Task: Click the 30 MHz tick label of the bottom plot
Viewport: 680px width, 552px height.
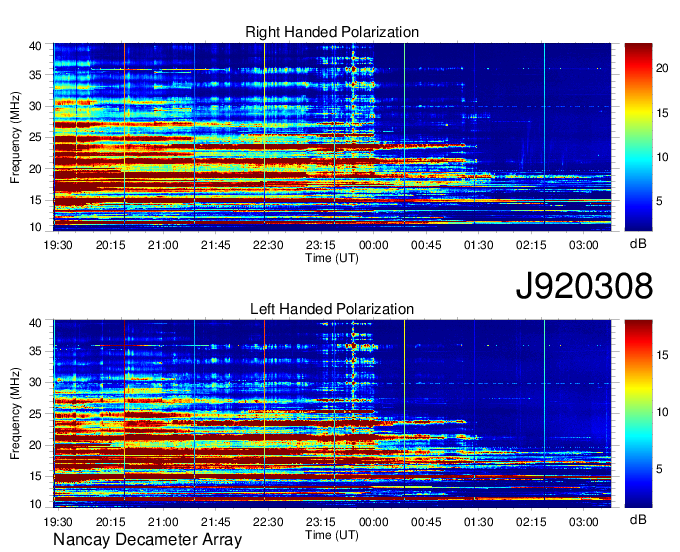Action: pyautogui.click(x=35, y=382)
